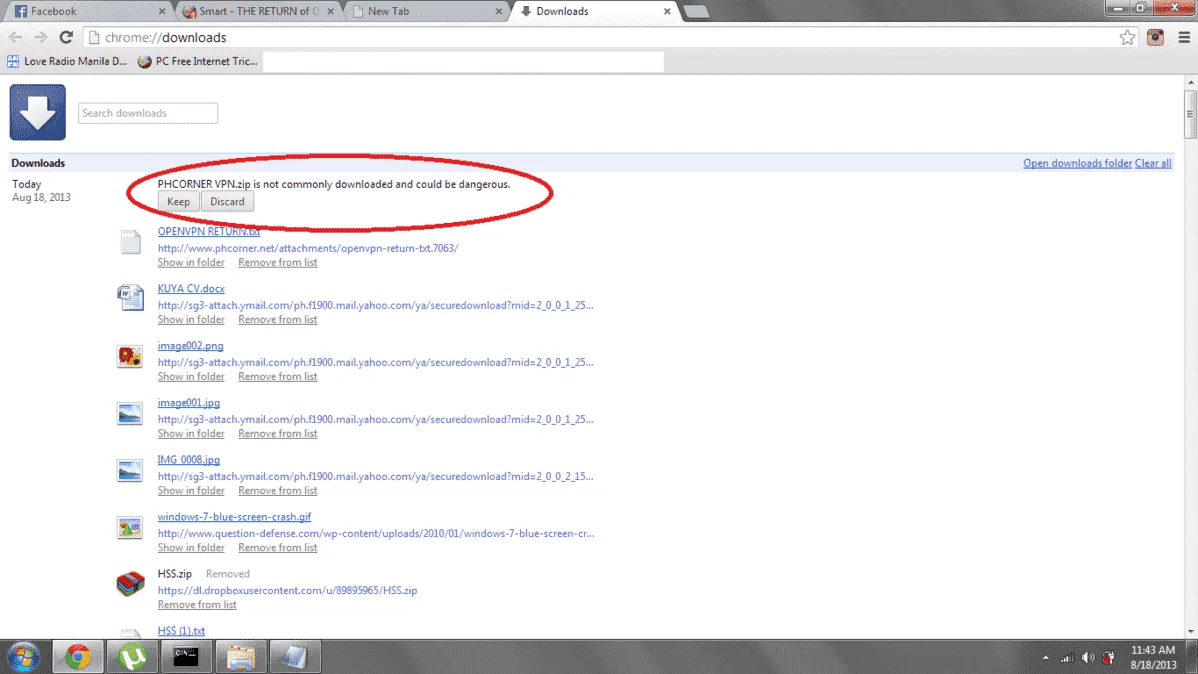Reload the current page
This screenshot has width=1198, height=674.
66,37
